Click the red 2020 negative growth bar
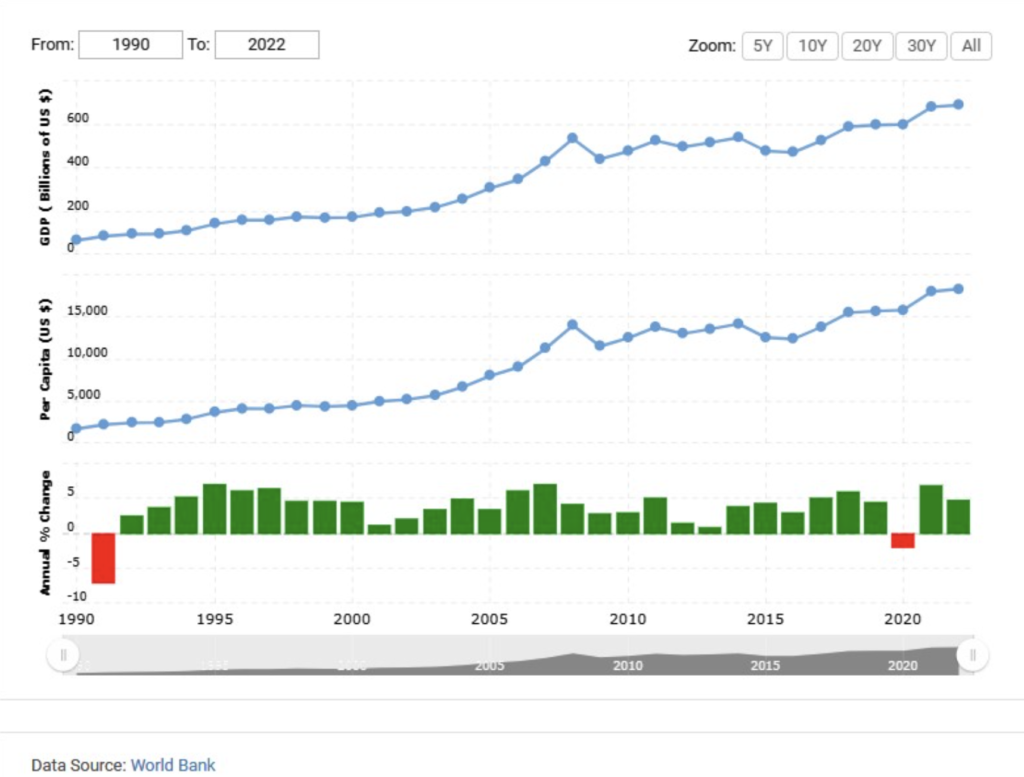This screenshot has height=777, width=1024. tap(903, 540)
